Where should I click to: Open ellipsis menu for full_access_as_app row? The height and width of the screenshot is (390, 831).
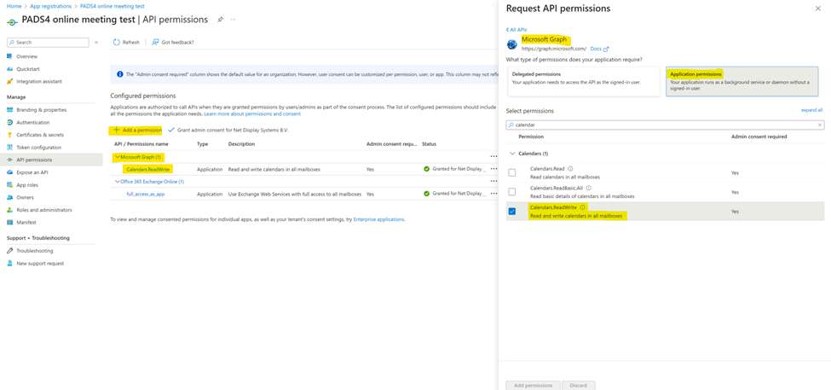494,194
